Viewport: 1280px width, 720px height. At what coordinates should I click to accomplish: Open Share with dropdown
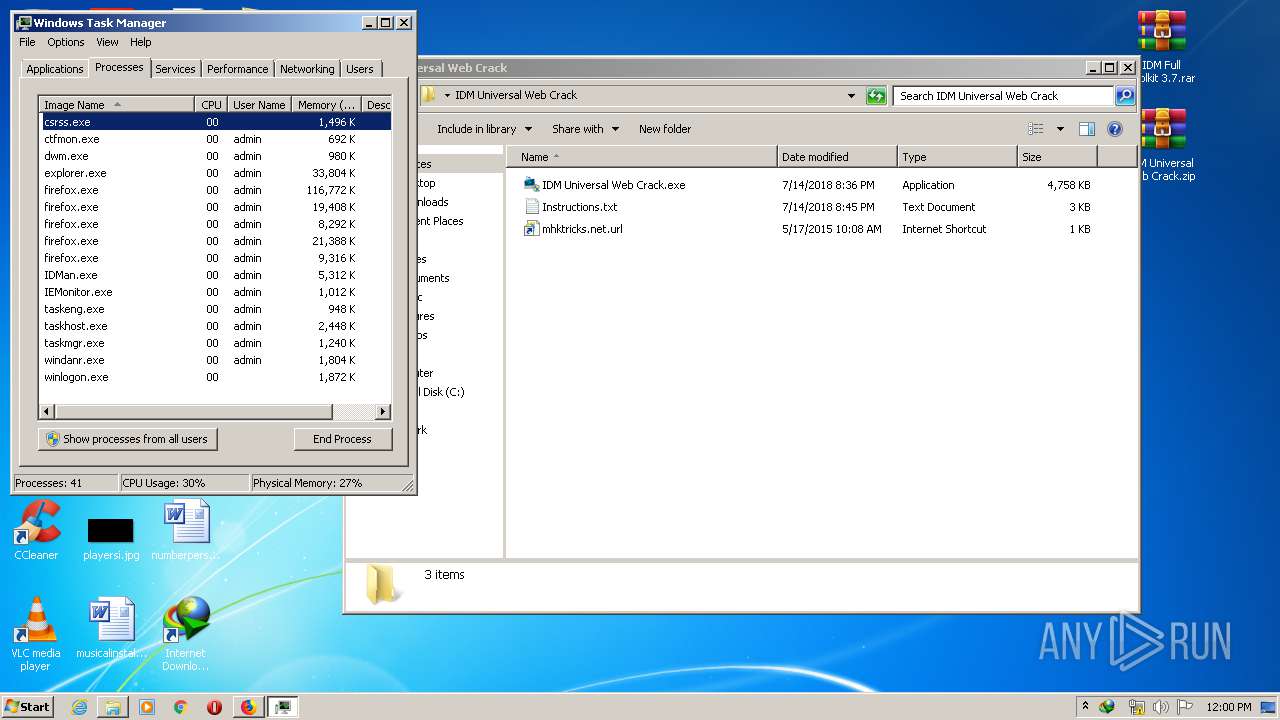coord(585,129)
